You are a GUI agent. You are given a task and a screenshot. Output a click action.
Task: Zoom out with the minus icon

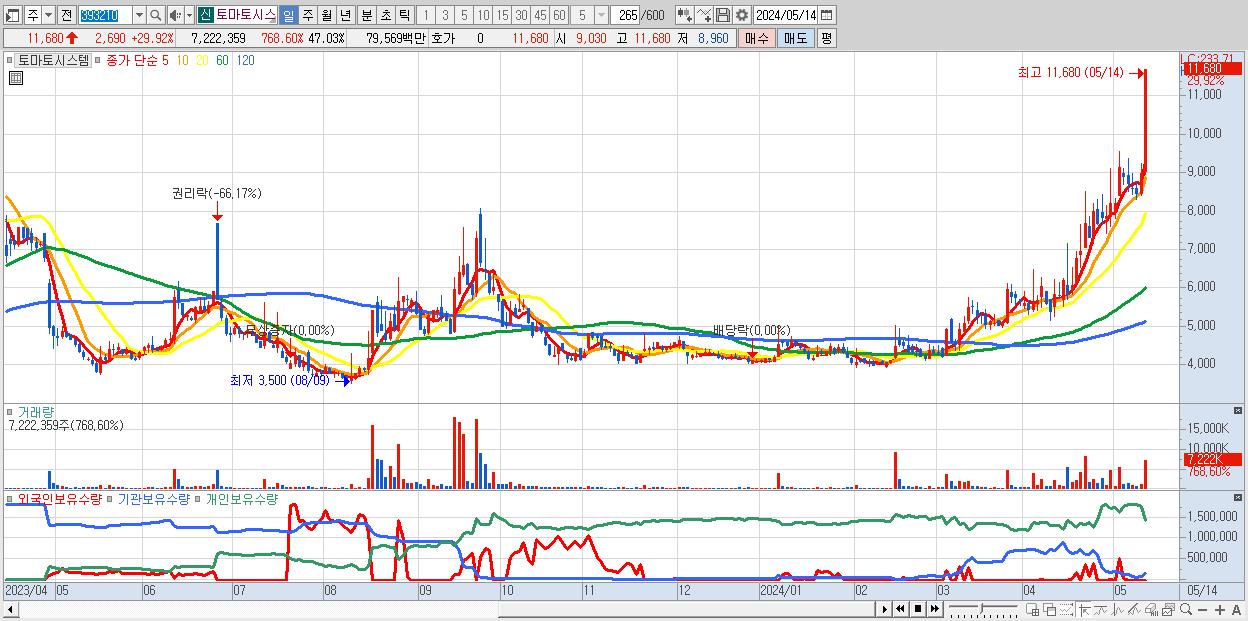tap(1202, 610)
